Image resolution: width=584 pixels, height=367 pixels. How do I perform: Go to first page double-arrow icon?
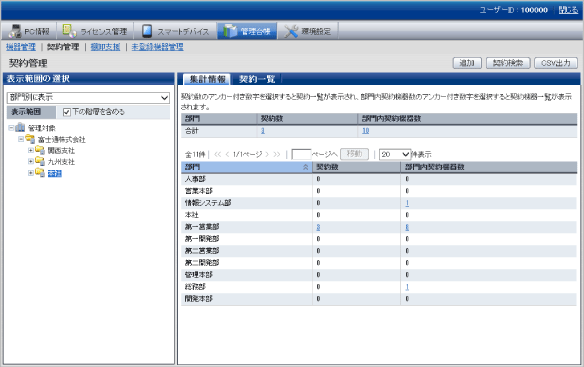[218, 154]
